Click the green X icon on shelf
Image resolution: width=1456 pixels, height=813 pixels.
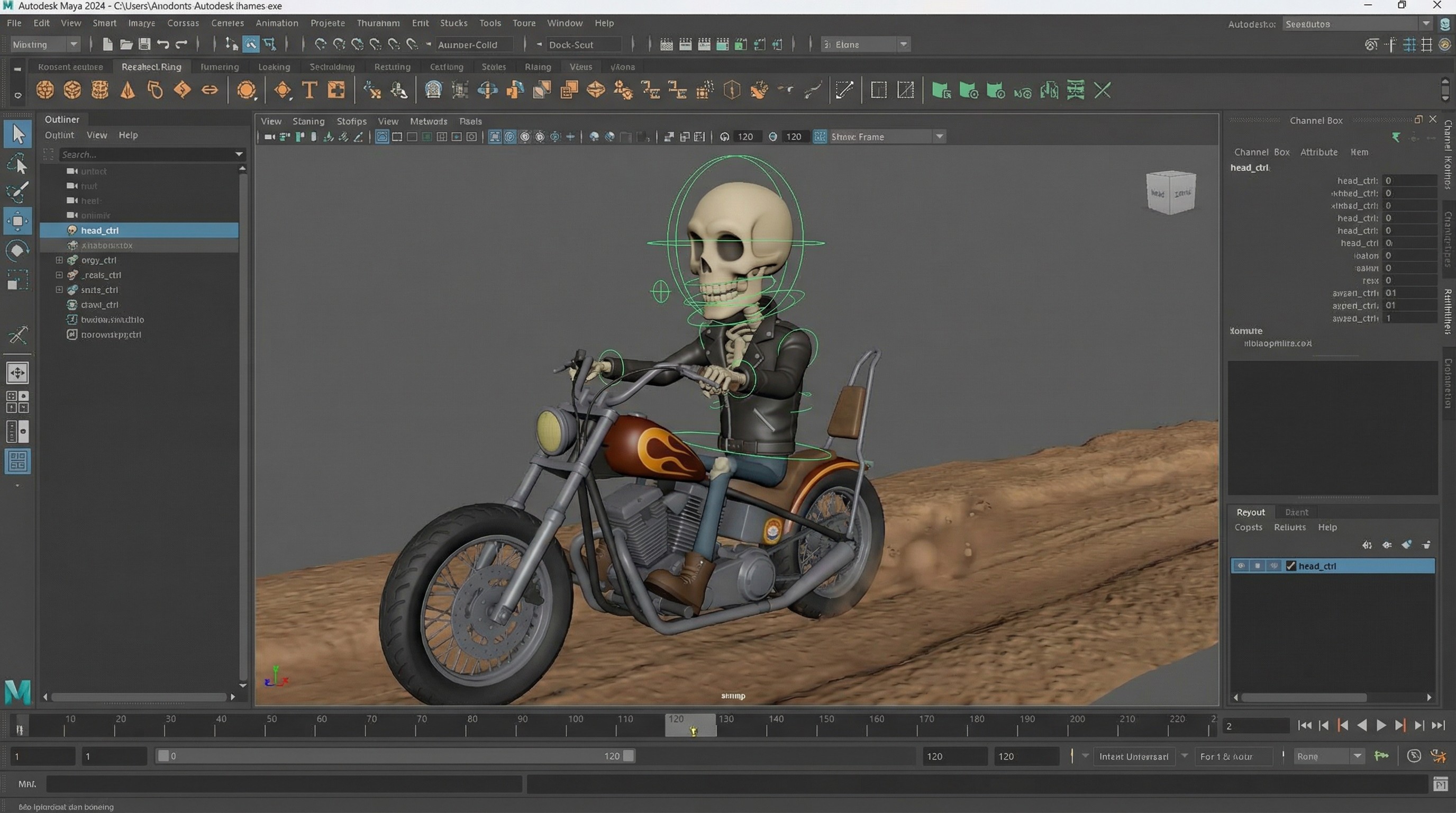(x=1102, y=91)
